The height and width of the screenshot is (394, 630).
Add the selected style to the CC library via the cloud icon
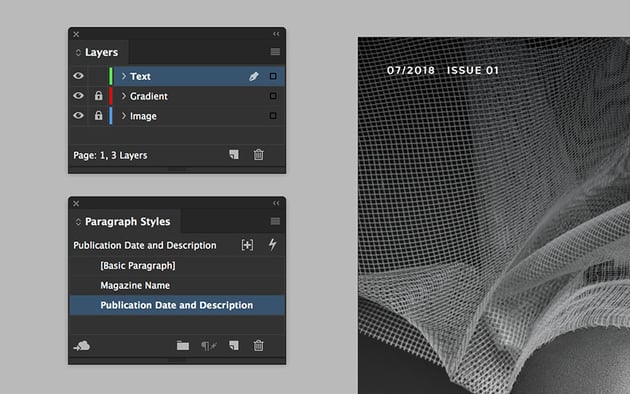[x=82, y=345]
